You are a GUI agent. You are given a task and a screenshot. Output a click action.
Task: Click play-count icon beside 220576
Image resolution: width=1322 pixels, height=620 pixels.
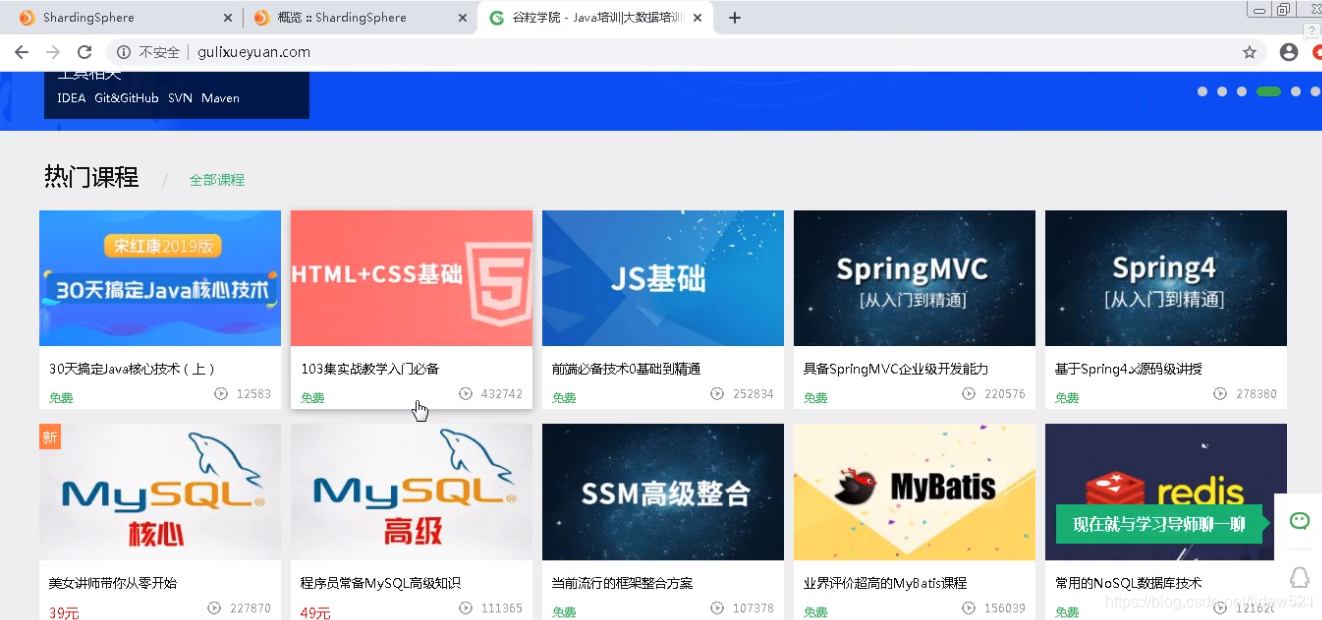pos(968,394)
